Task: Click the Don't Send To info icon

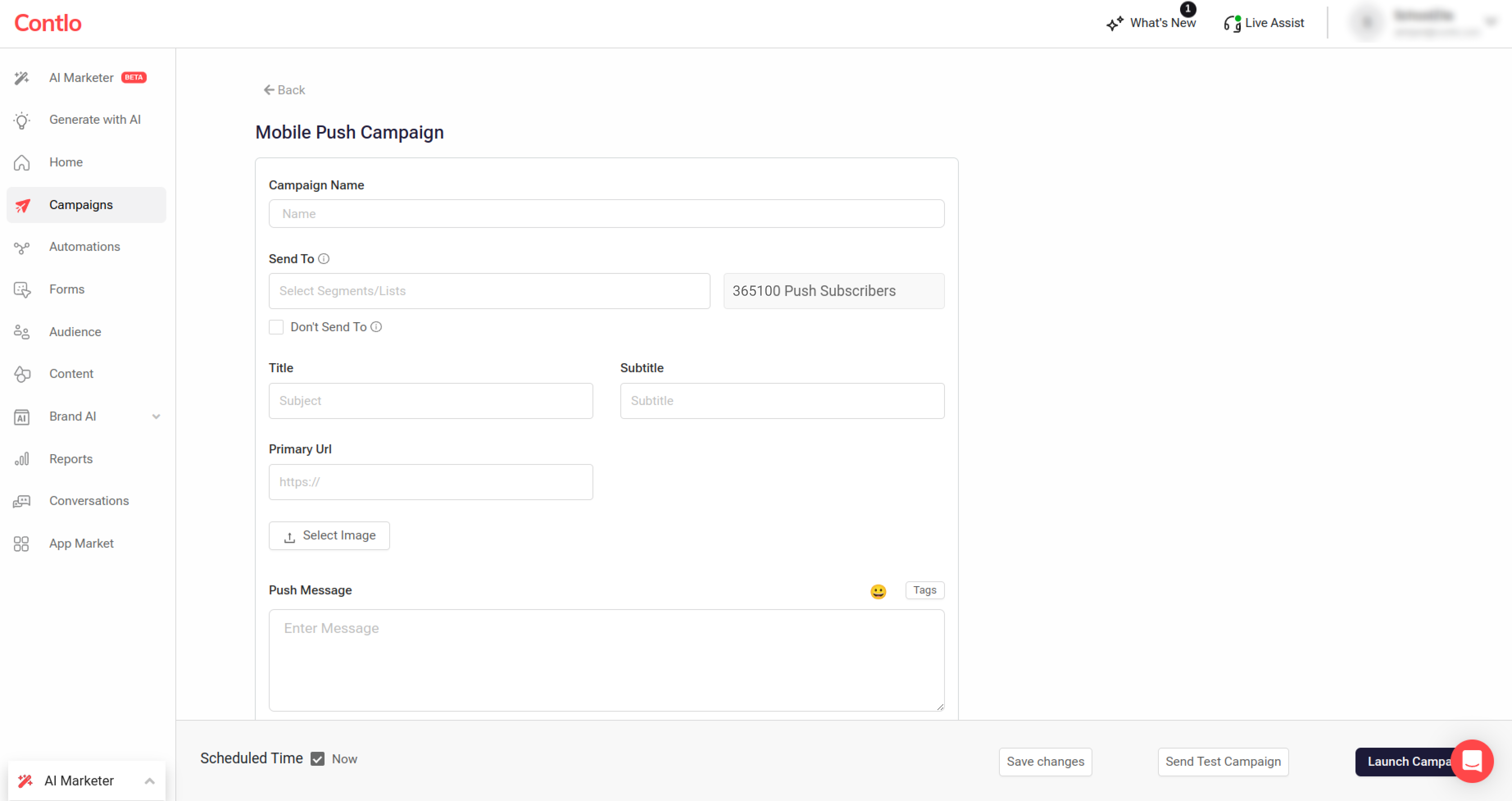Action: click(x=376, y=327)
